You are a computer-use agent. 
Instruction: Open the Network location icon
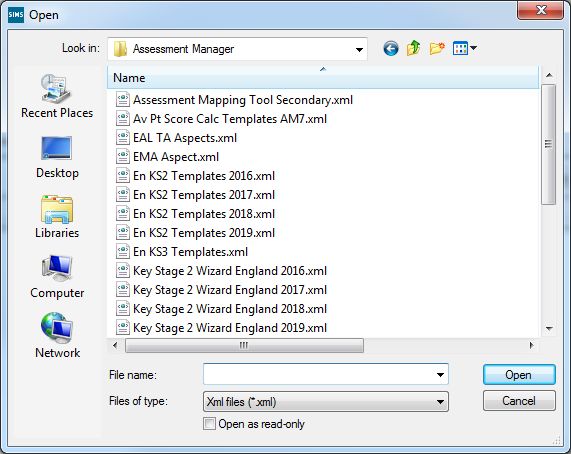coord(57,336)
